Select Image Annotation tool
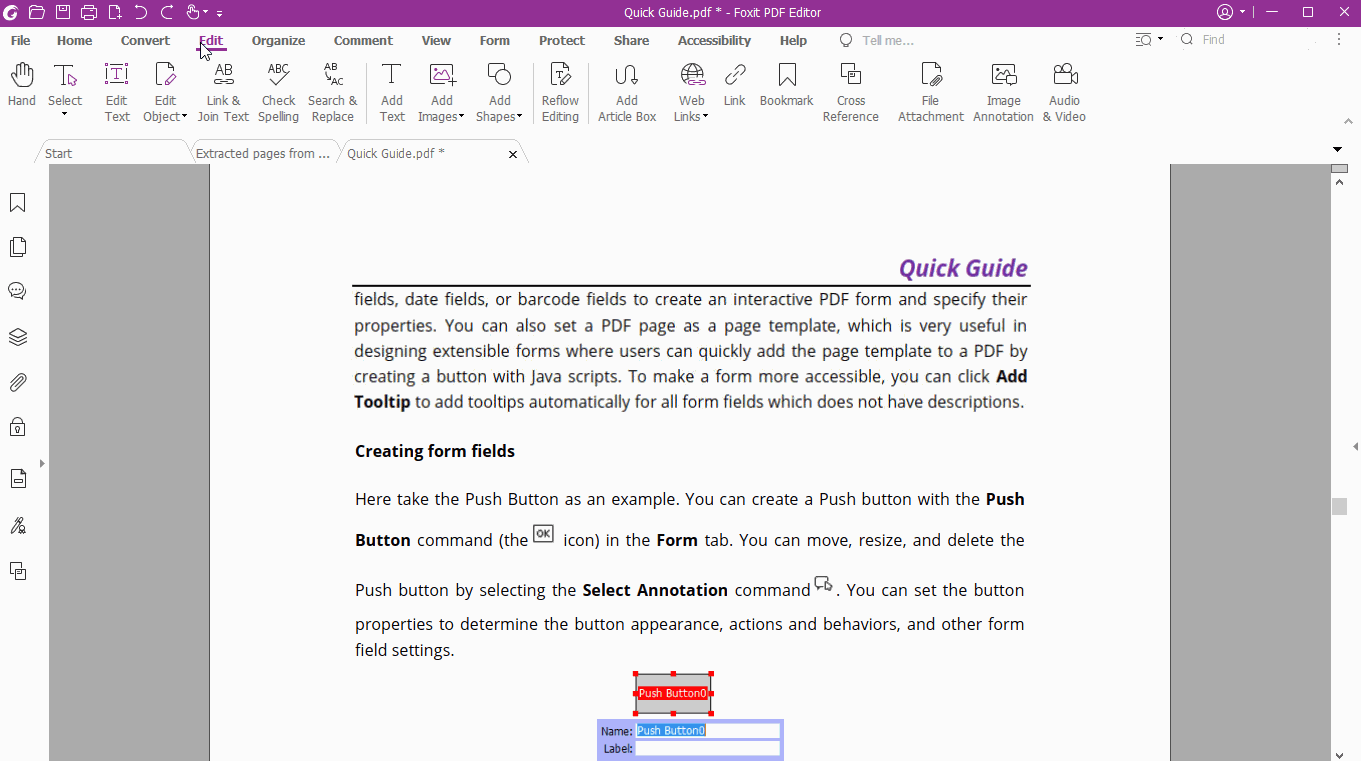The image size is (1361, 761). tap(1003, 93)
